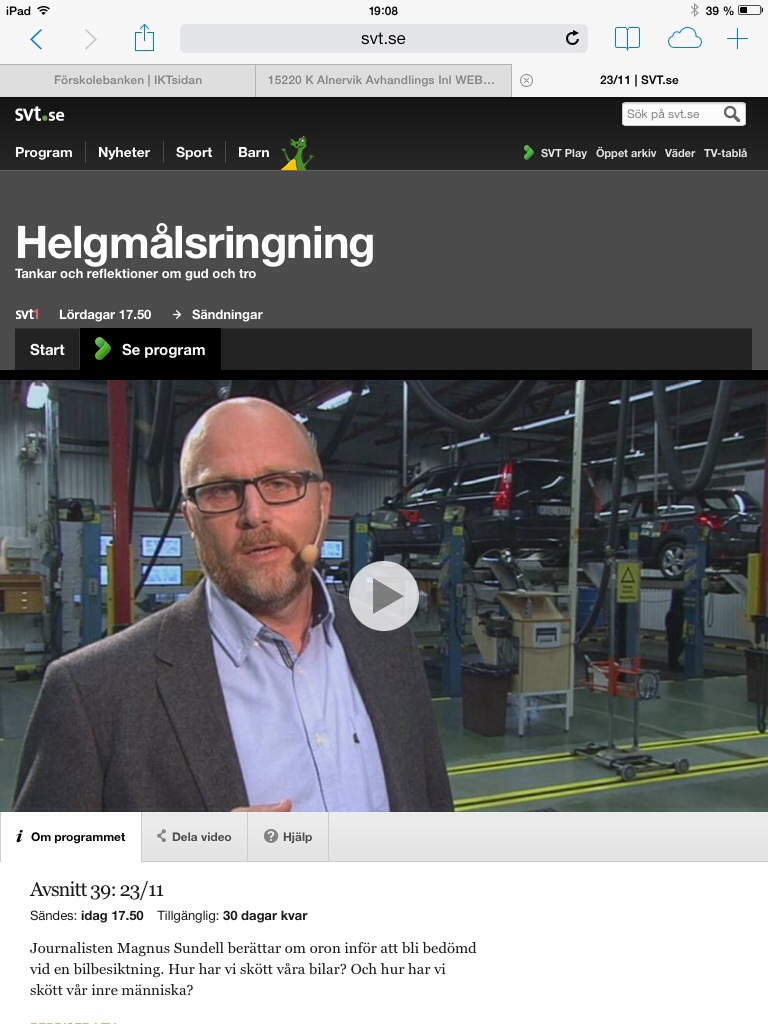
Task: Open the bookmarks book icon
Action: pos(627,39)
